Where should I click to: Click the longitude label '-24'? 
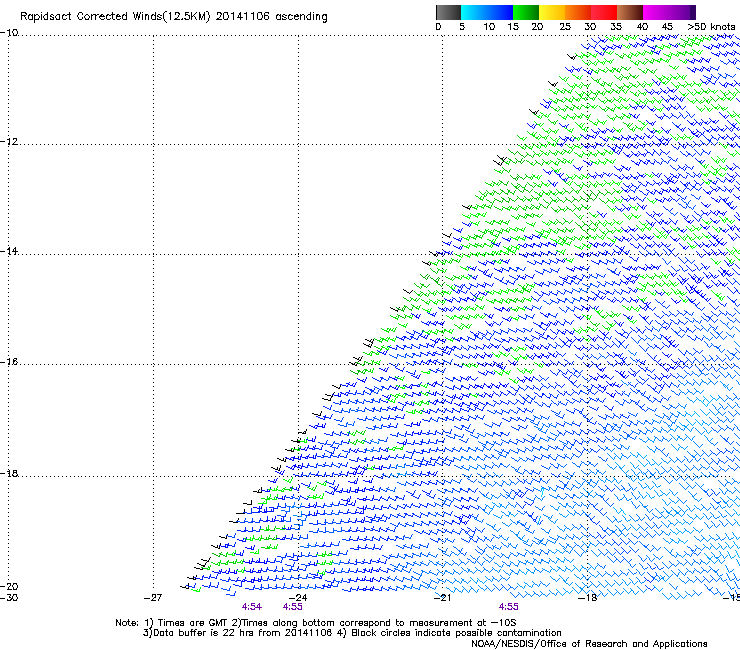click(x=298, y=598)
